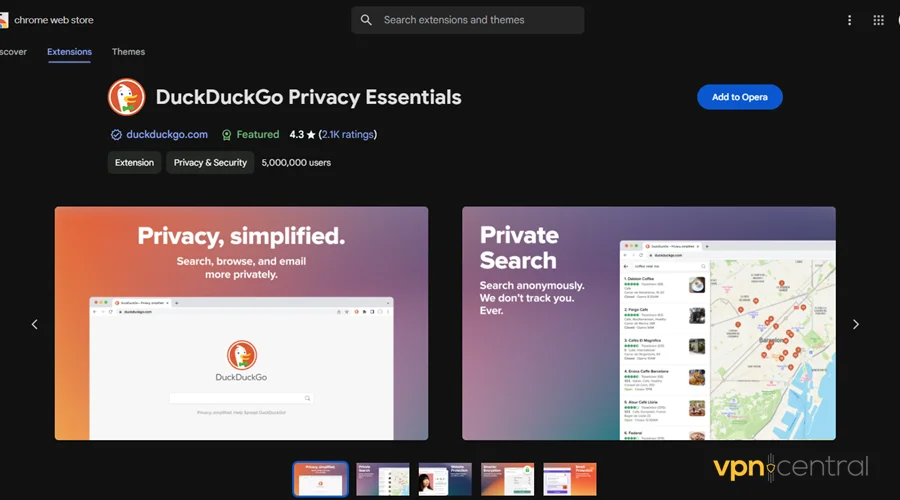
Task: Select the first Privacy simplified thumbnail
Action: (x=320, y=479)
